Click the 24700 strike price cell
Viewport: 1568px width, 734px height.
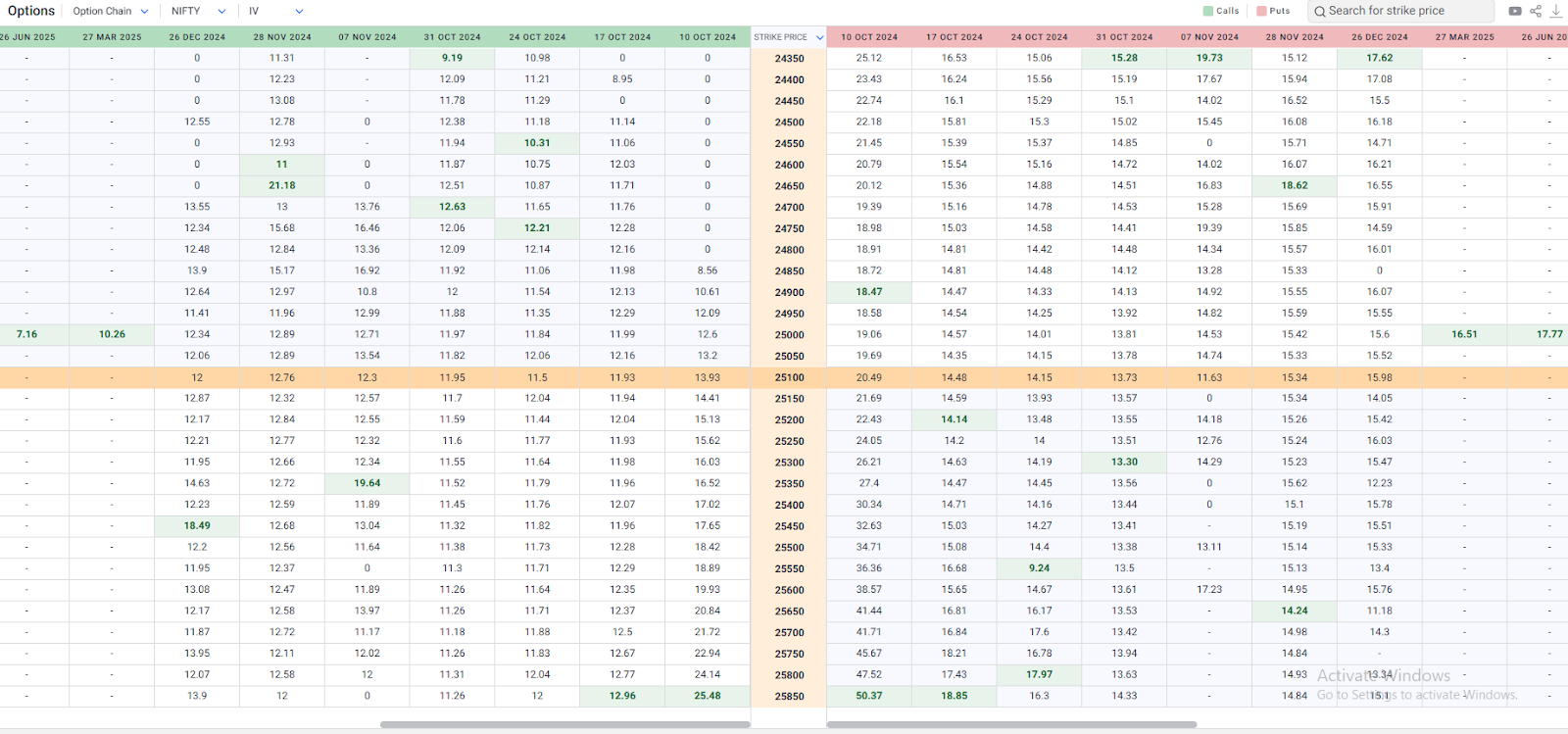click(x=789, y=208)
